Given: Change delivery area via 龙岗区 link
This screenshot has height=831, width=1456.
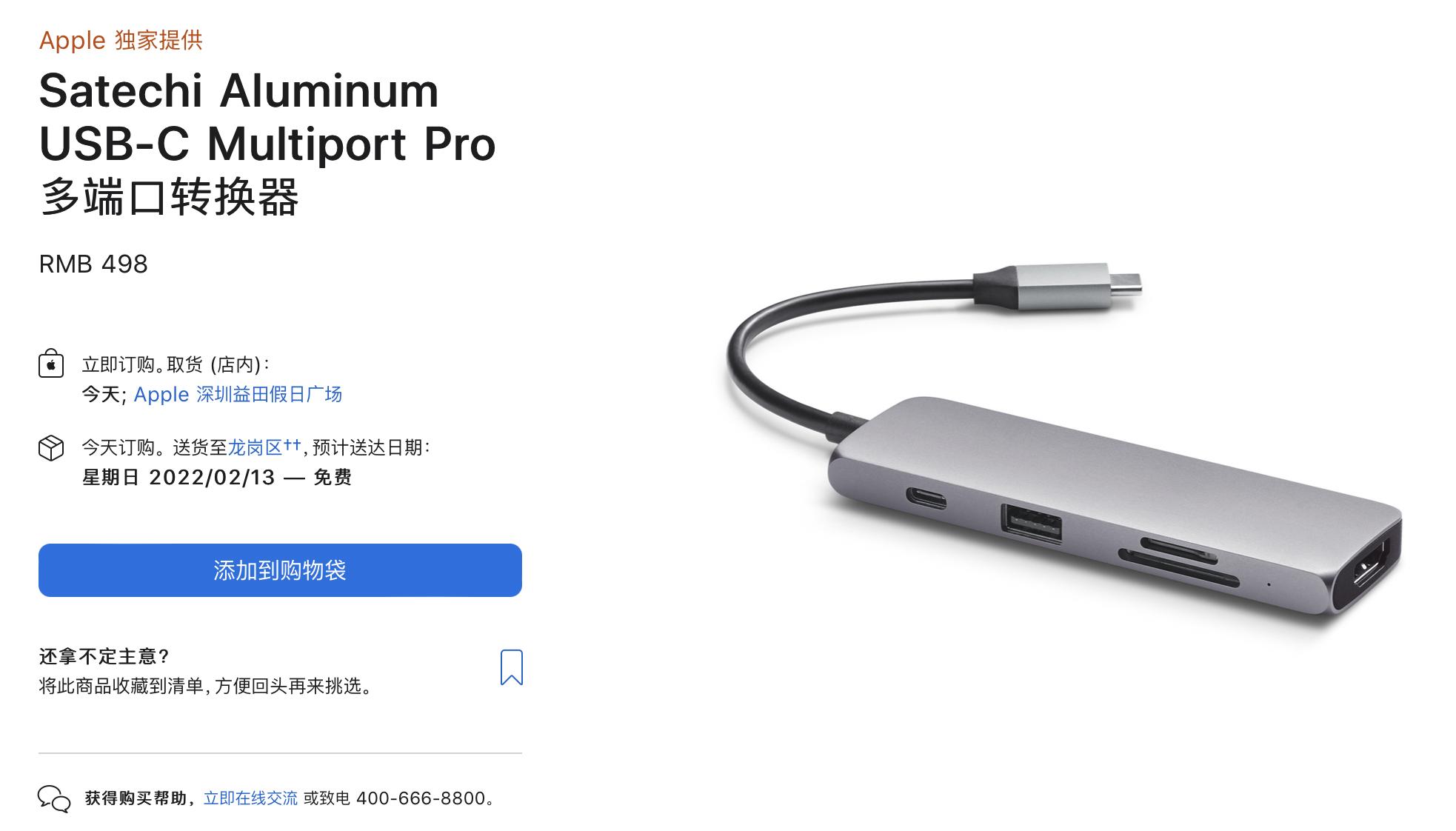Looking at the screenshot, I should pos(256,447).
